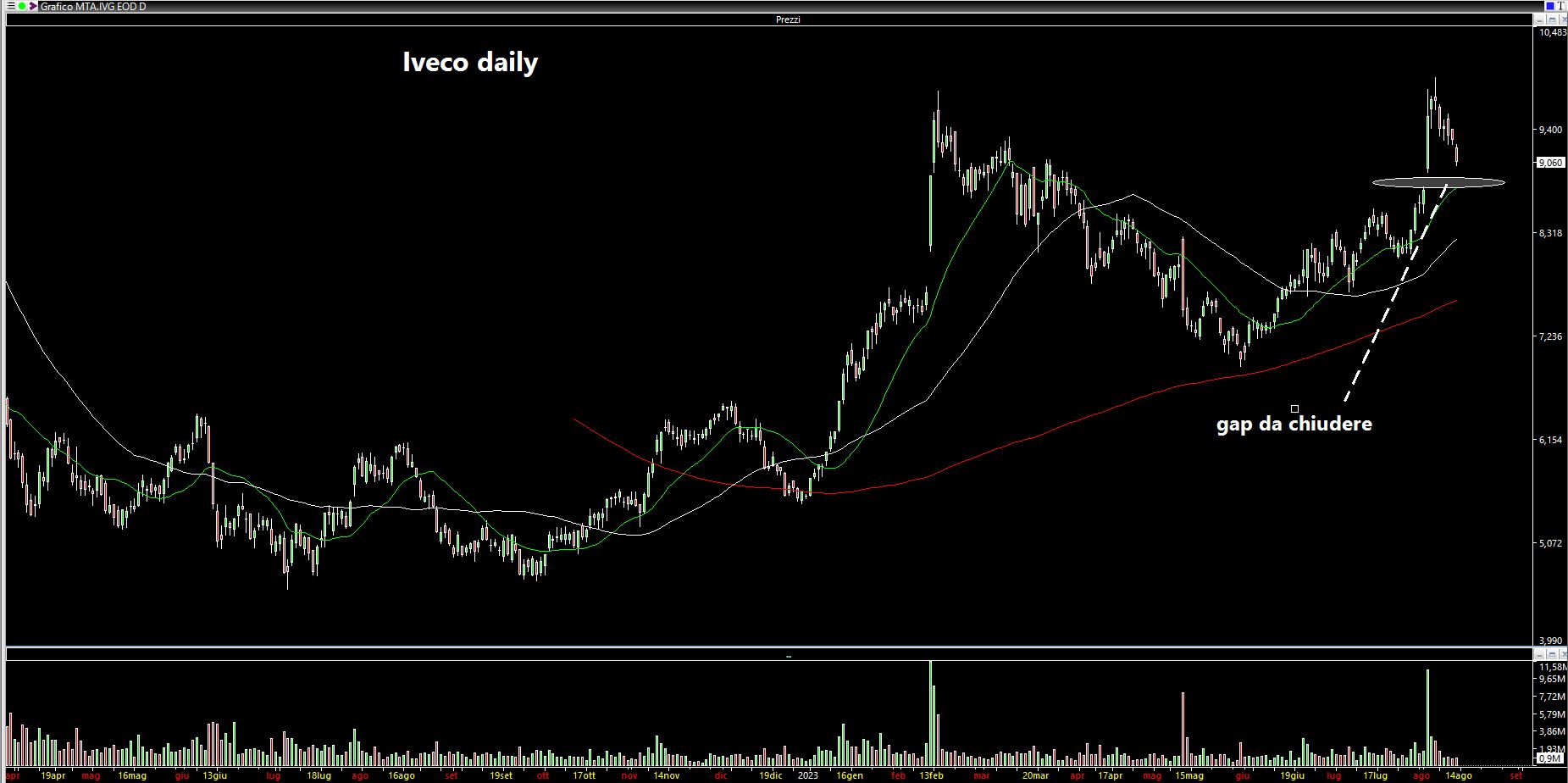The width and height of the screenshot is (1568, 783).
Task: Click the 7,72M volume axis label
Action: [1552, 697]
